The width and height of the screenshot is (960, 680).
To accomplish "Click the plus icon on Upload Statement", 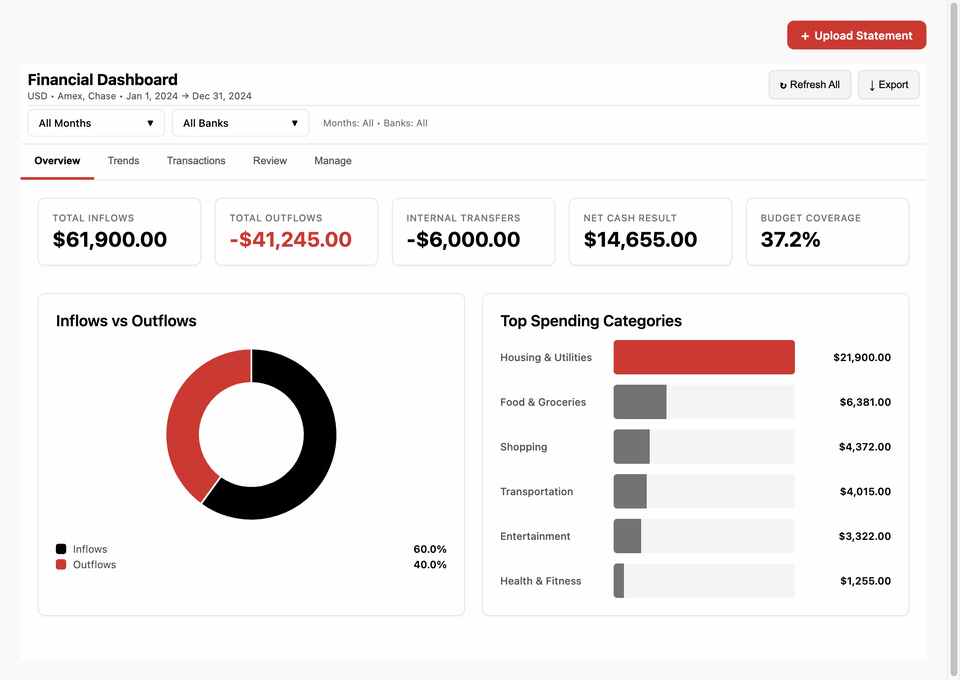I will 804,36.
